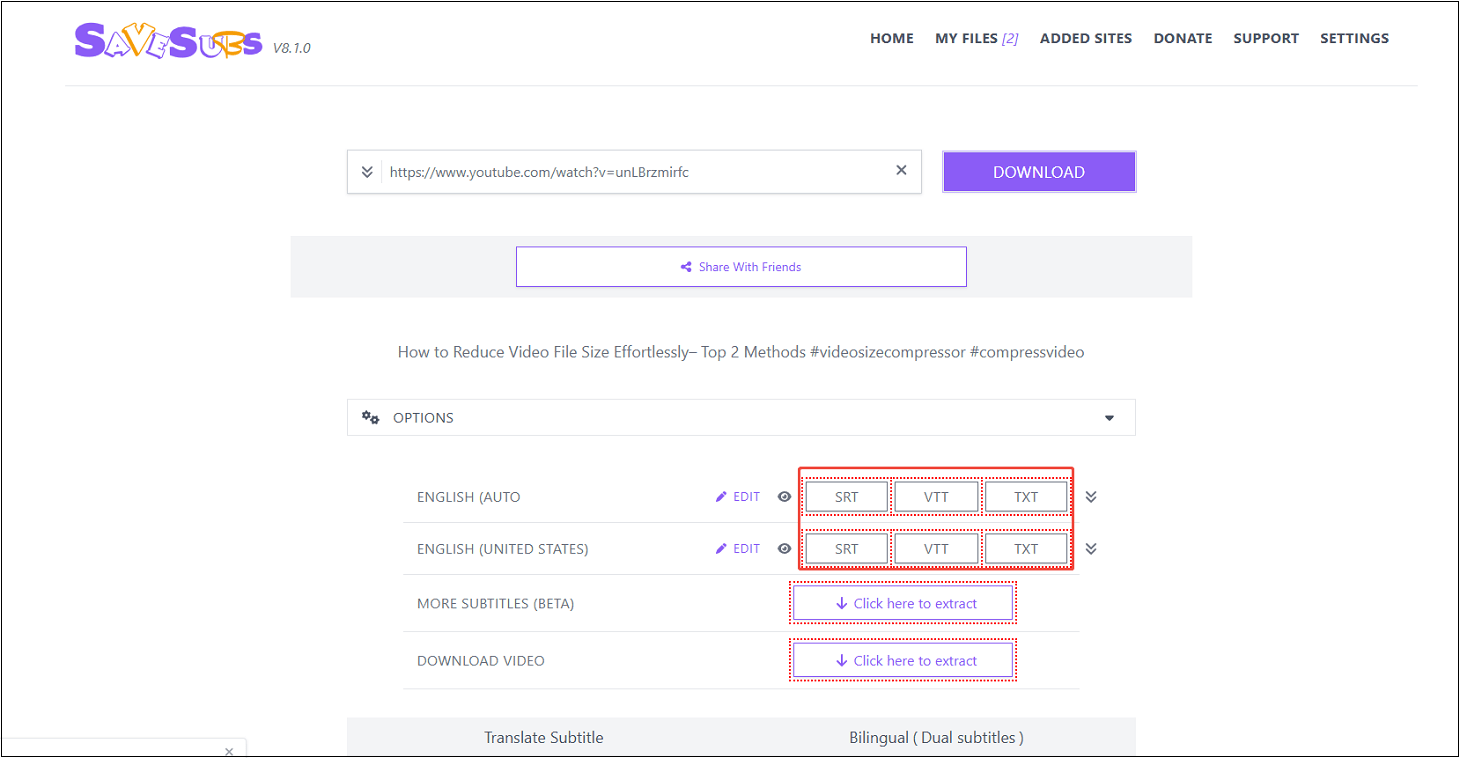Collapse OPTIONS using its dropdown arrow
1460x758 pixels.
coord(1108,417)
